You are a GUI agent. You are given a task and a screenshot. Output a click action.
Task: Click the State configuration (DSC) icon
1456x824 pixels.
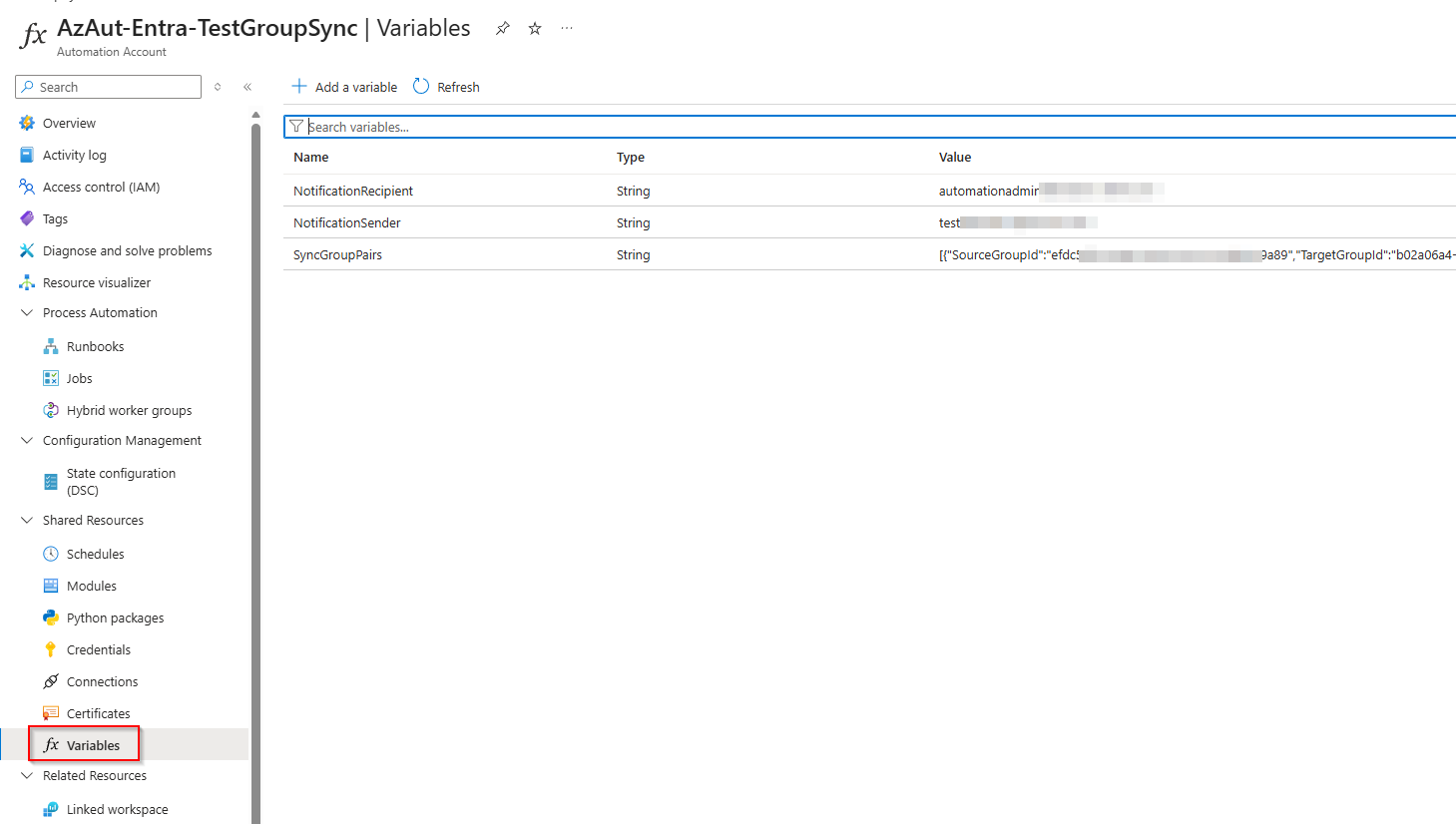click(51, 482)
